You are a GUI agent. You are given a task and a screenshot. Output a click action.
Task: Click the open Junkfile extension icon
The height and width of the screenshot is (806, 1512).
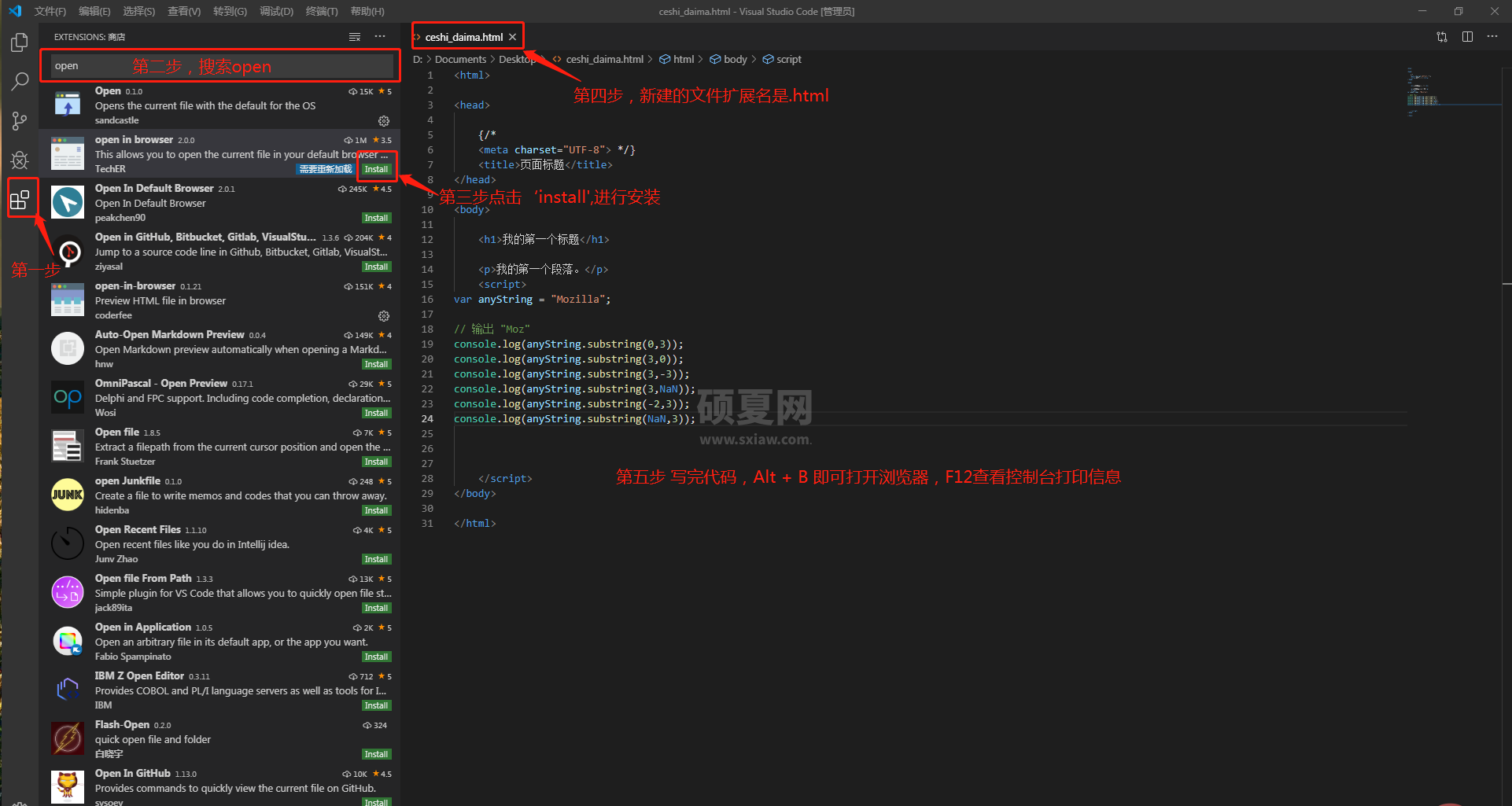coord(68,495)
